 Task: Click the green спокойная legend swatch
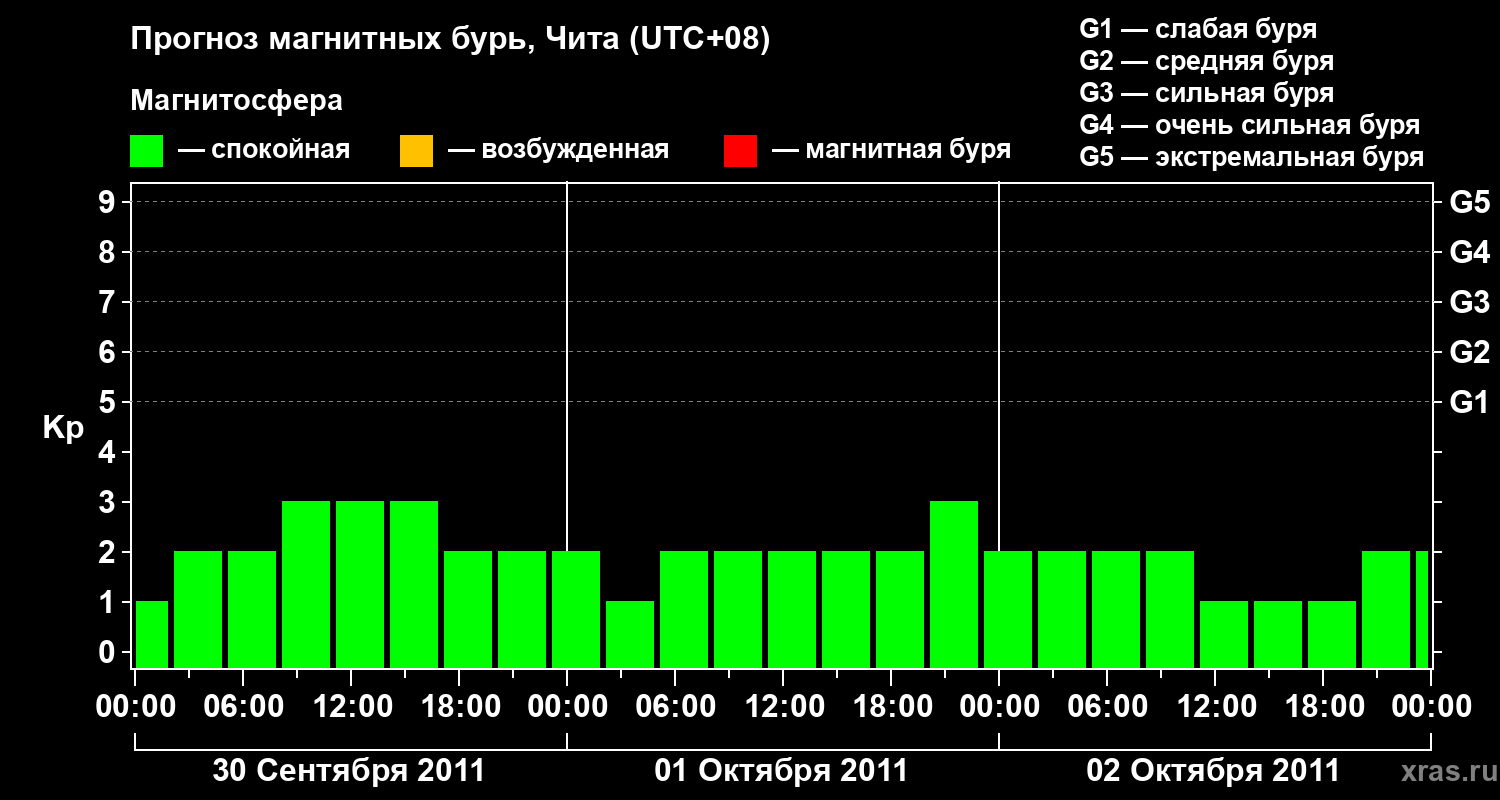(x=147, y=151)
